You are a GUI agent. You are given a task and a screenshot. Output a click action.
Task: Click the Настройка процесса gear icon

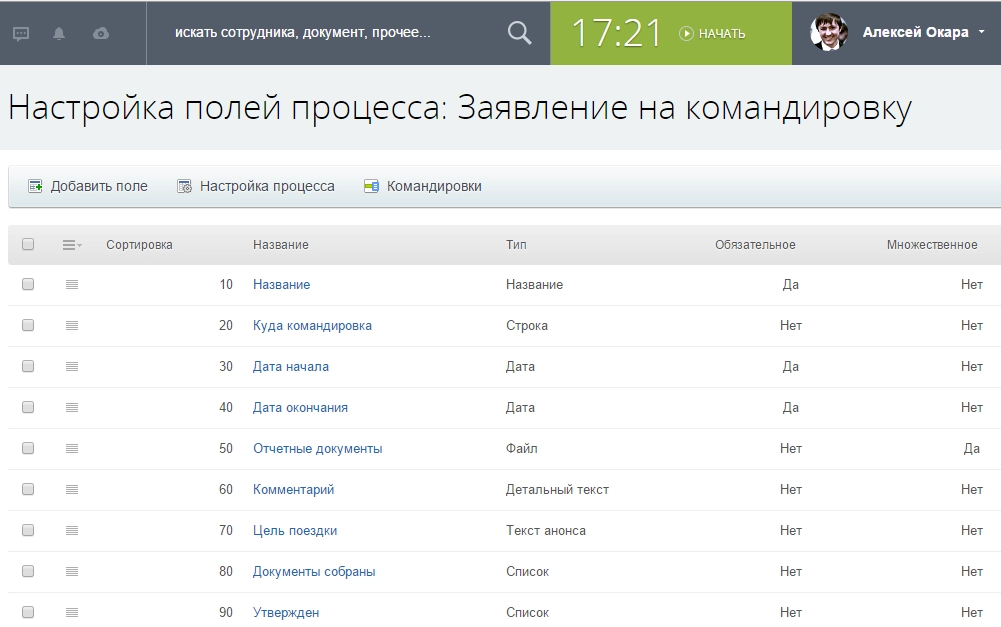pos(184,186)
